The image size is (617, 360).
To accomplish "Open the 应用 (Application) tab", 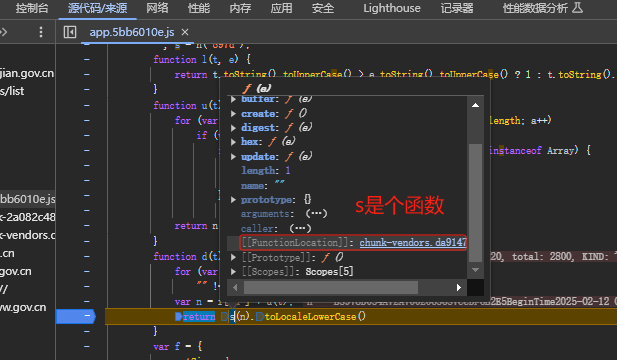I will coord(281,8).
